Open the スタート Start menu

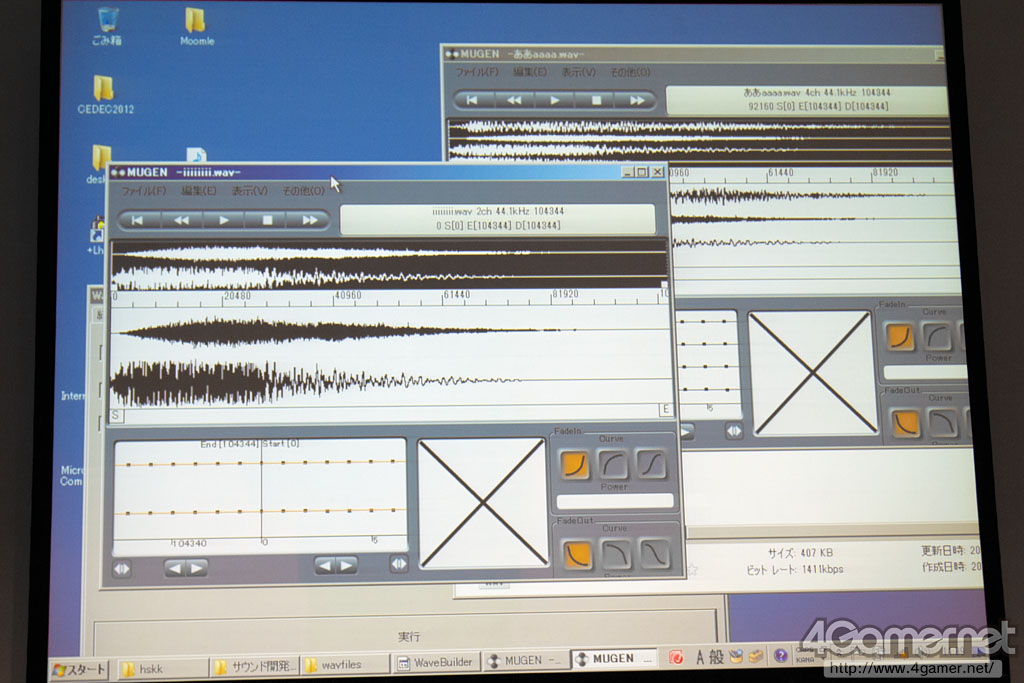(x=80, y=669)
